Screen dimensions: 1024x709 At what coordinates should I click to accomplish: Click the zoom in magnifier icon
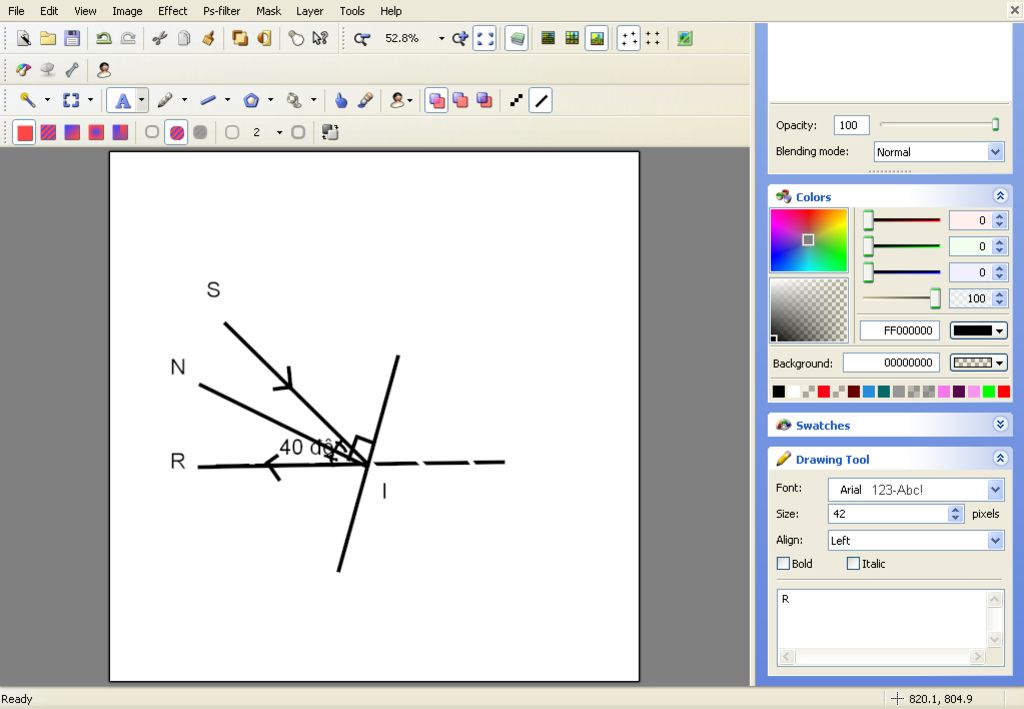(x=460, y=39)
